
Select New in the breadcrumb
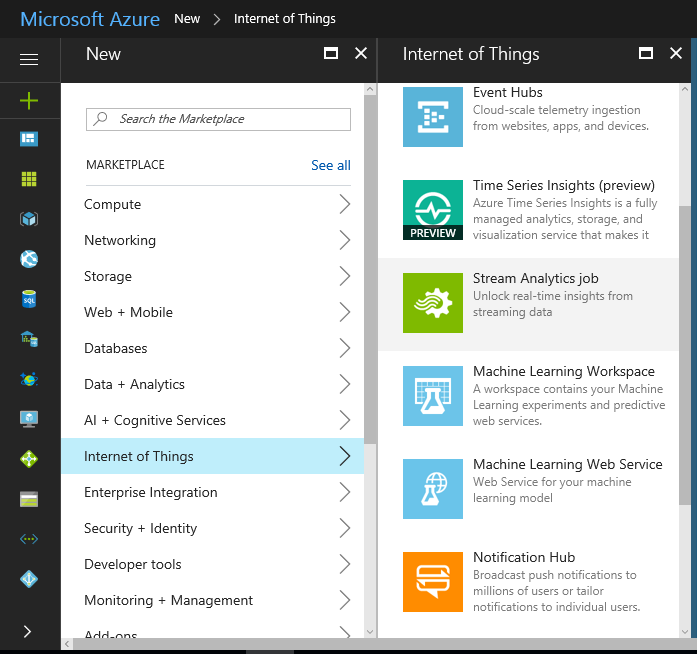click(x=187, y=19)
